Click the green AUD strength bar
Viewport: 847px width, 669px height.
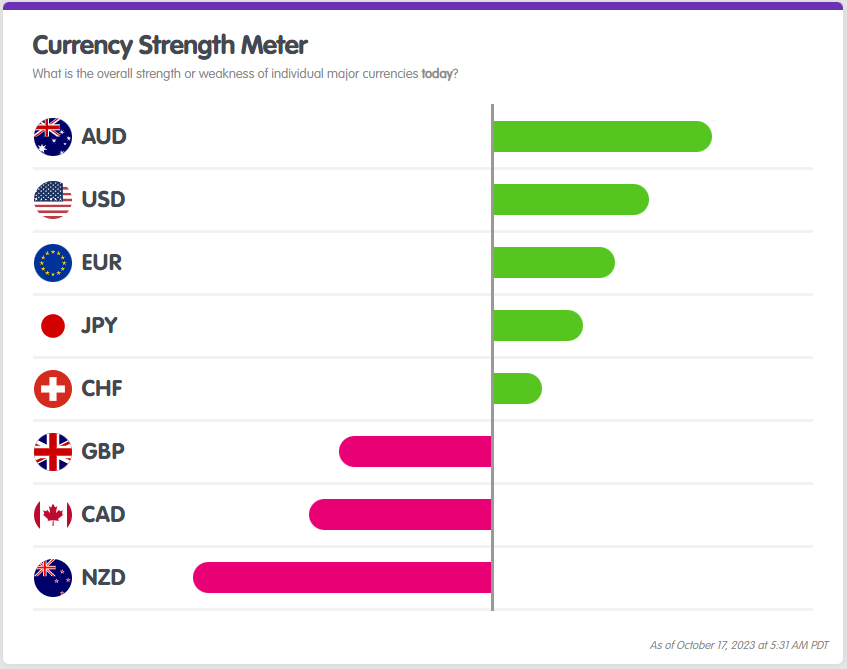coord(602,136)
